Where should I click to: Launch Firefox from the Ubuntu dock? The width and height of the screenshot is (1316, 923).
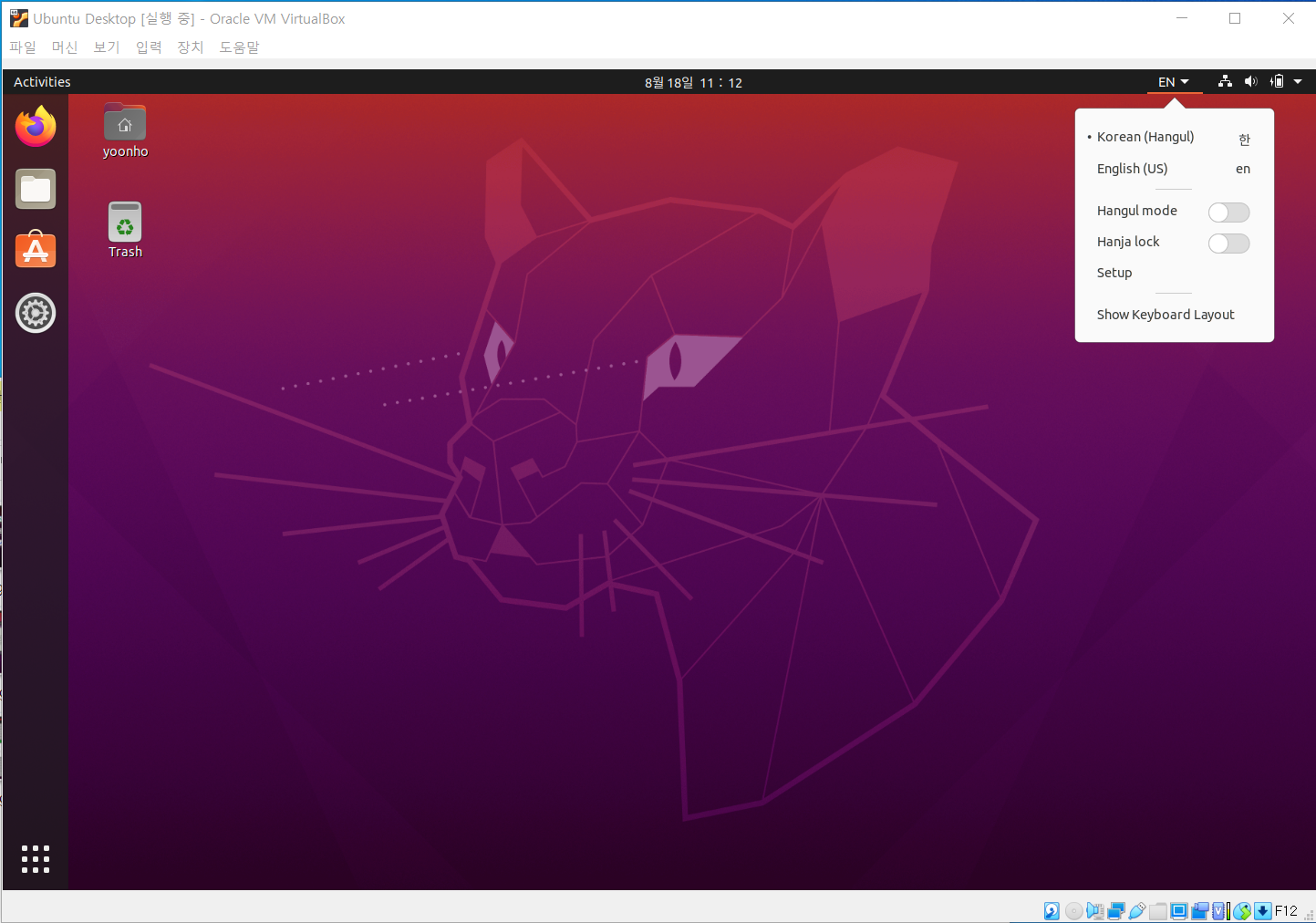[x=36, y=127]
